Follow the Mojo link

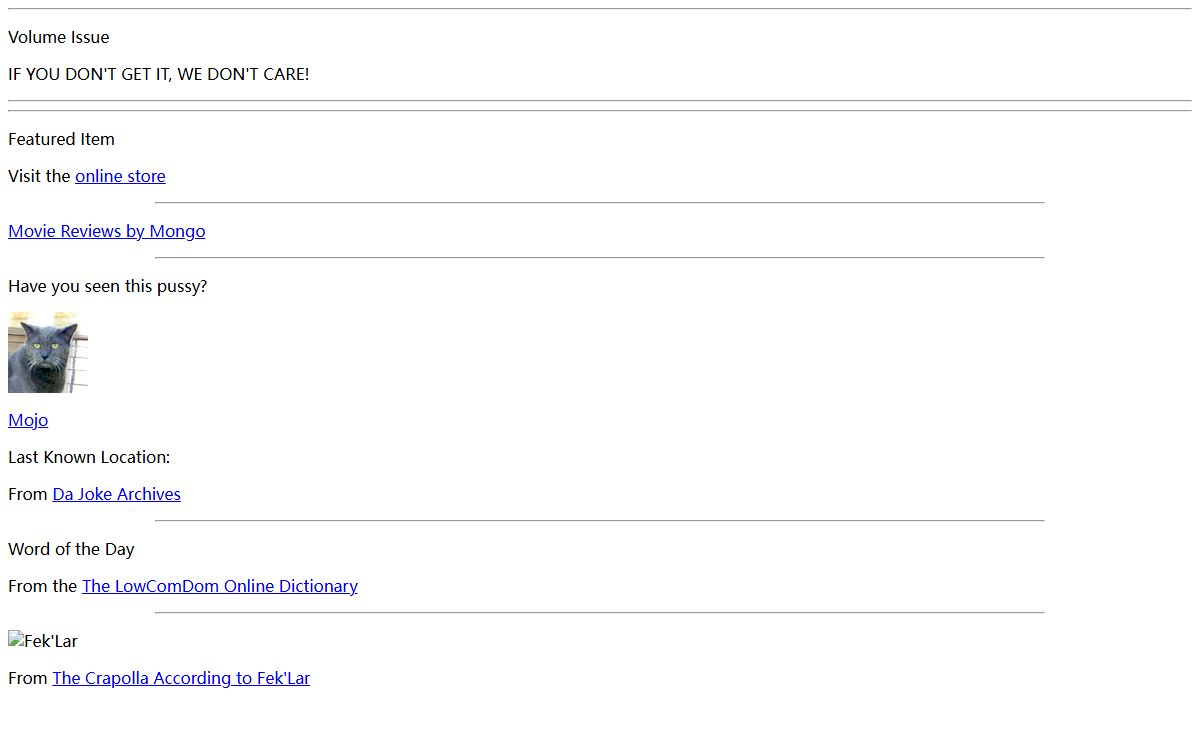click(x=28, y=420)
